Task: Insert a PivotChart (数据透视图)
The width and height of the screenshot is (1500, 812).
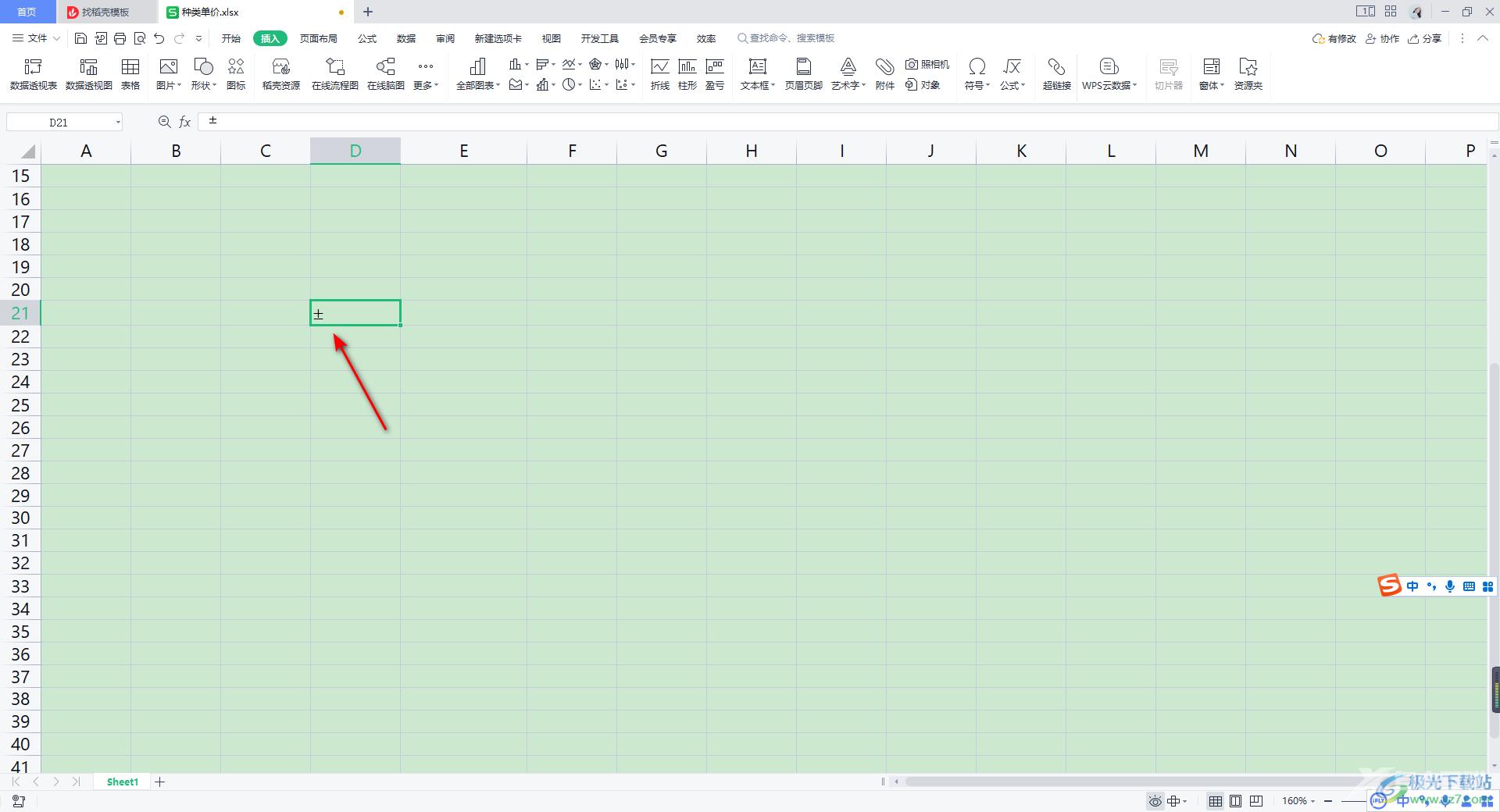Action: pyautogui.click(x=89, y=74)
